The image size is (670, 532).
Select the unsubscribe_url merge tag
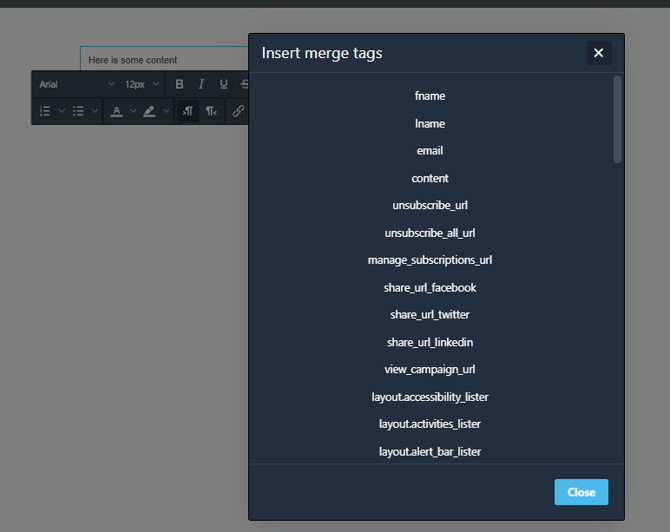430,206
